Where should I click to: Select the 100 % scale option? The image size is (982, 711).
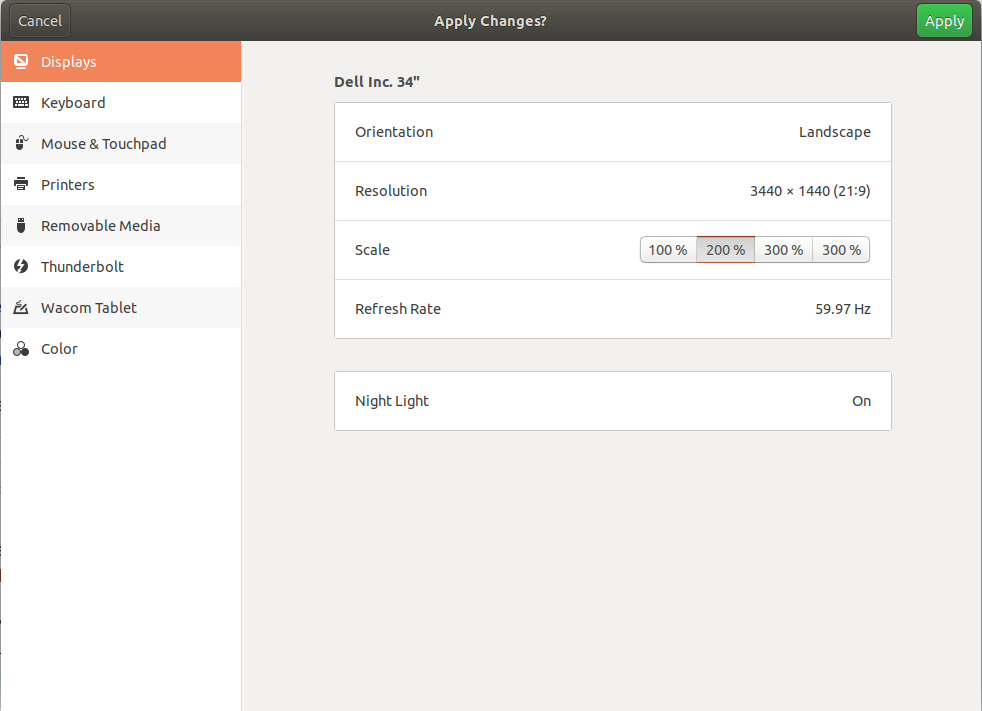coord(667,249)
